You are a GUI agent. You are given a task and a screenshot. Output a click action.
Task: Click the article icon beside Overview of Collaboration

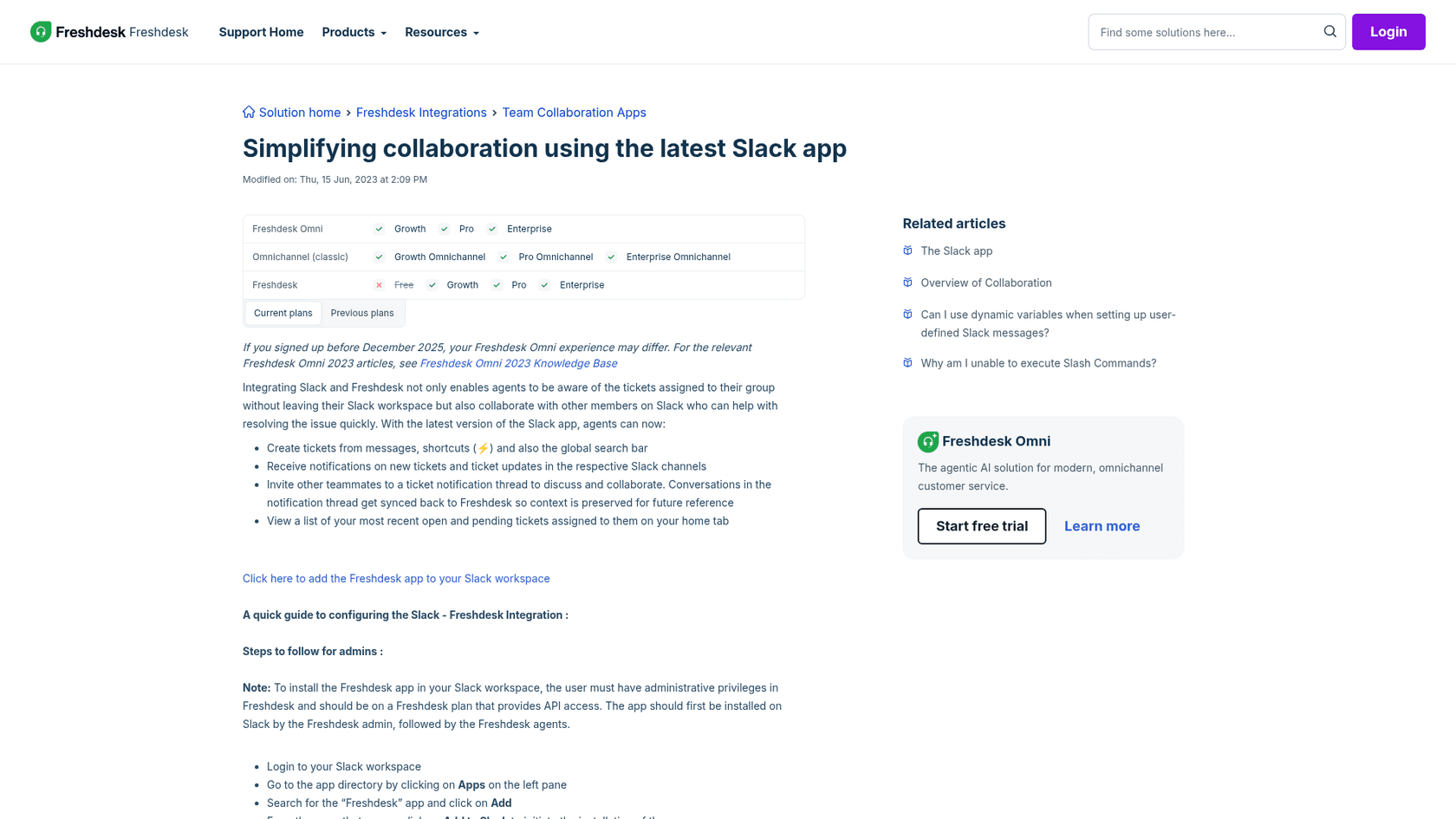(x=907, y=283)
